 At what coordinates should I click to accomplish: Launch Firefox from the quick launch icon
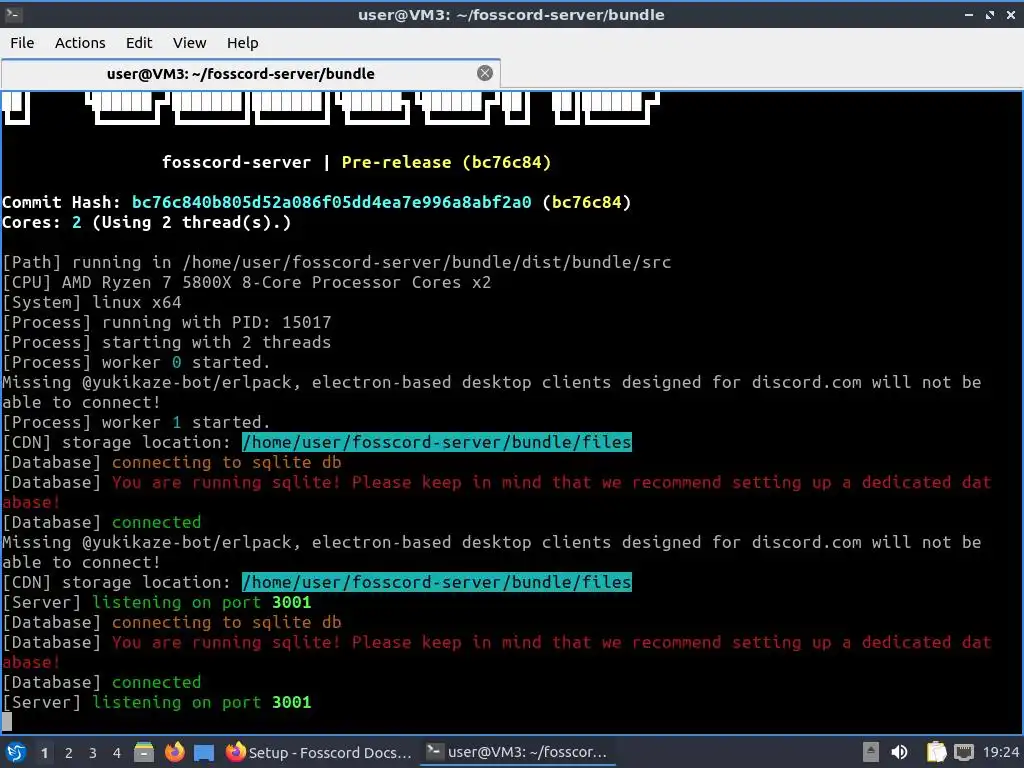[x=174, y=752]
